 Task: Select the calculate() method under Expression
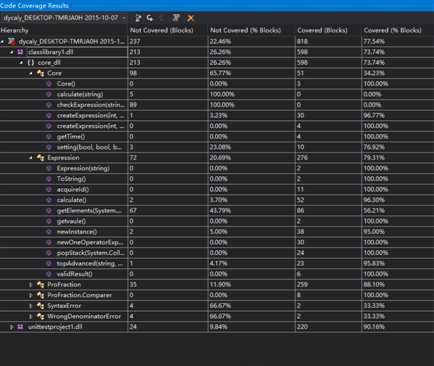217,200
